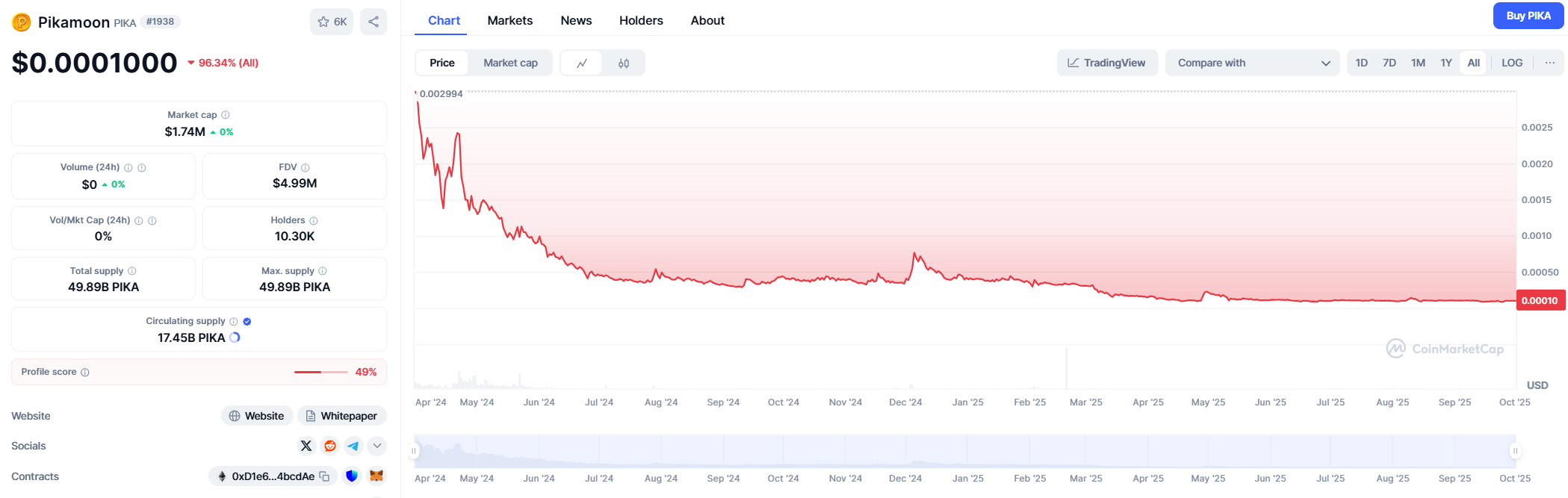The width and height of the screenshot is (1568, 498).
Task: Open the Holders tab
Action: (x=641, y=20)
